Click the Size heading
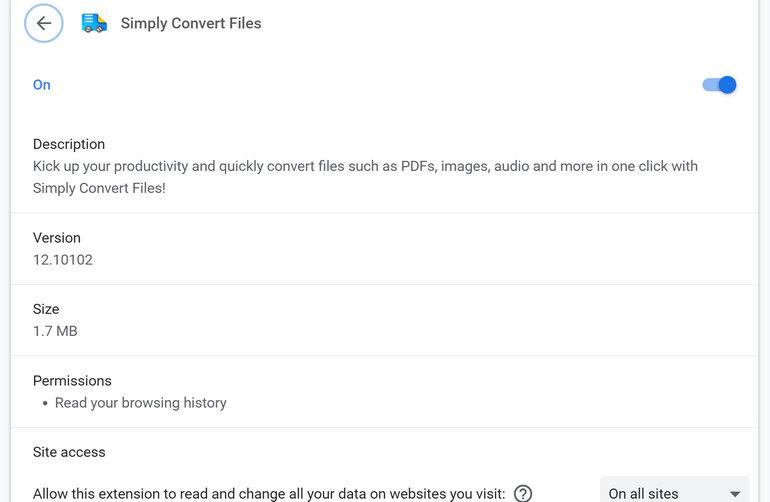The width and height of the screenshot is (770, 502). (x=46, y=309)
